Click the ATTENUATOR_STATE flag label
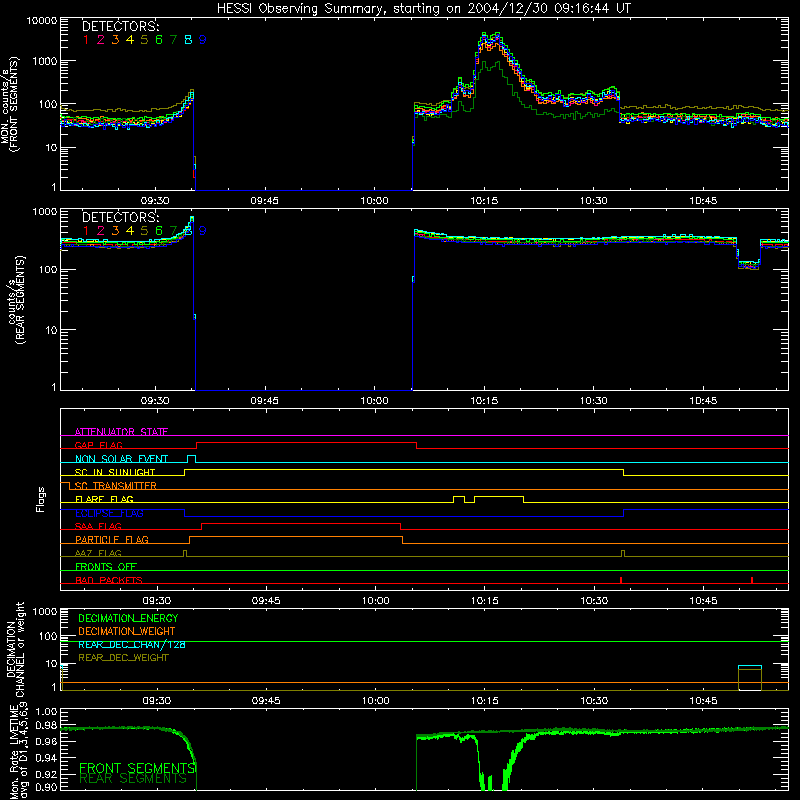The width and height of the screenshot is (800, 800). [x=121, y=432]
